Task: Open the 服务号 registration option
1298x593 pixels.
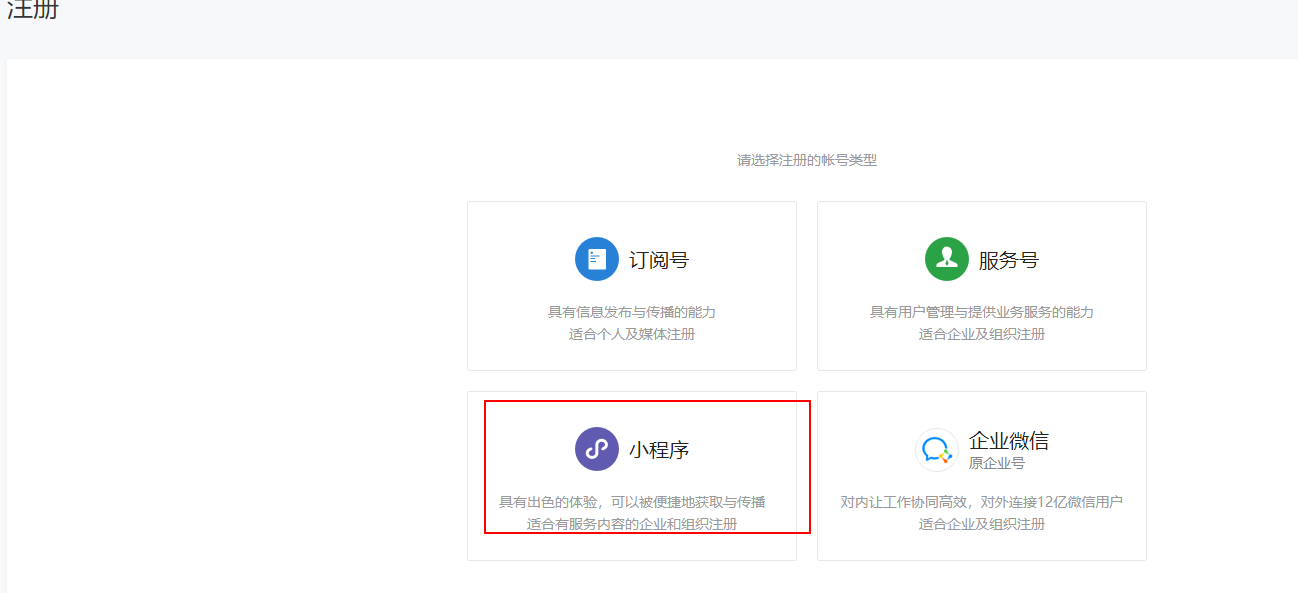Action: 981,285
